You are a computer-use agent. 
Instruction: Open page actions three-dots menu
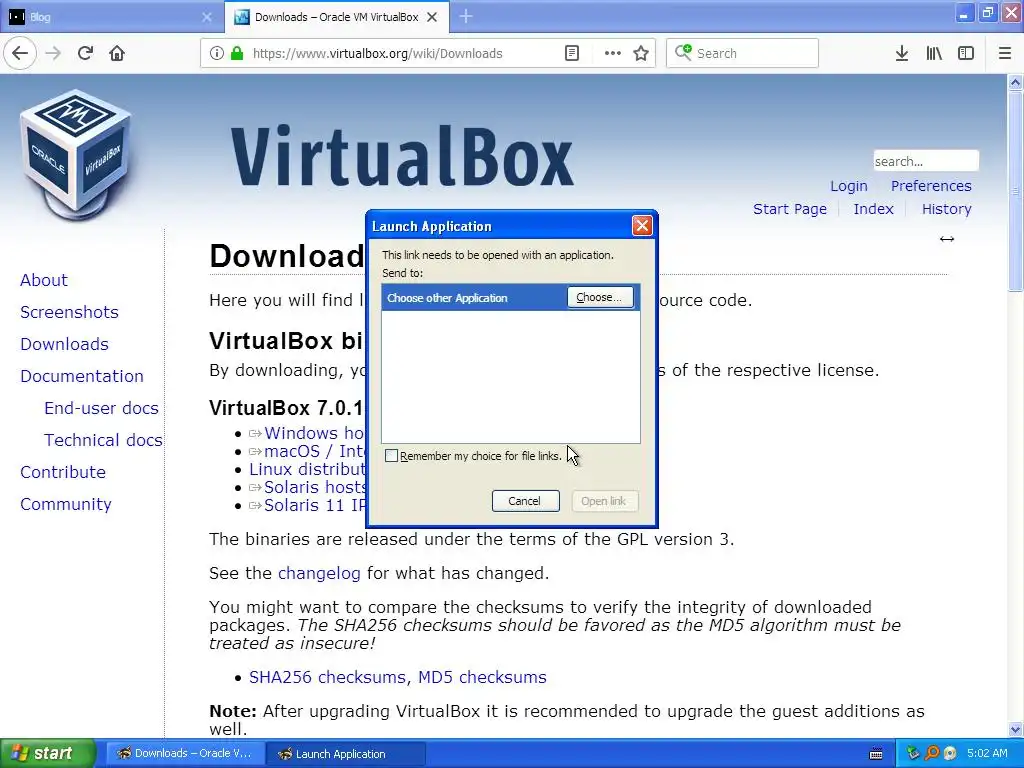tap(612, 54)
